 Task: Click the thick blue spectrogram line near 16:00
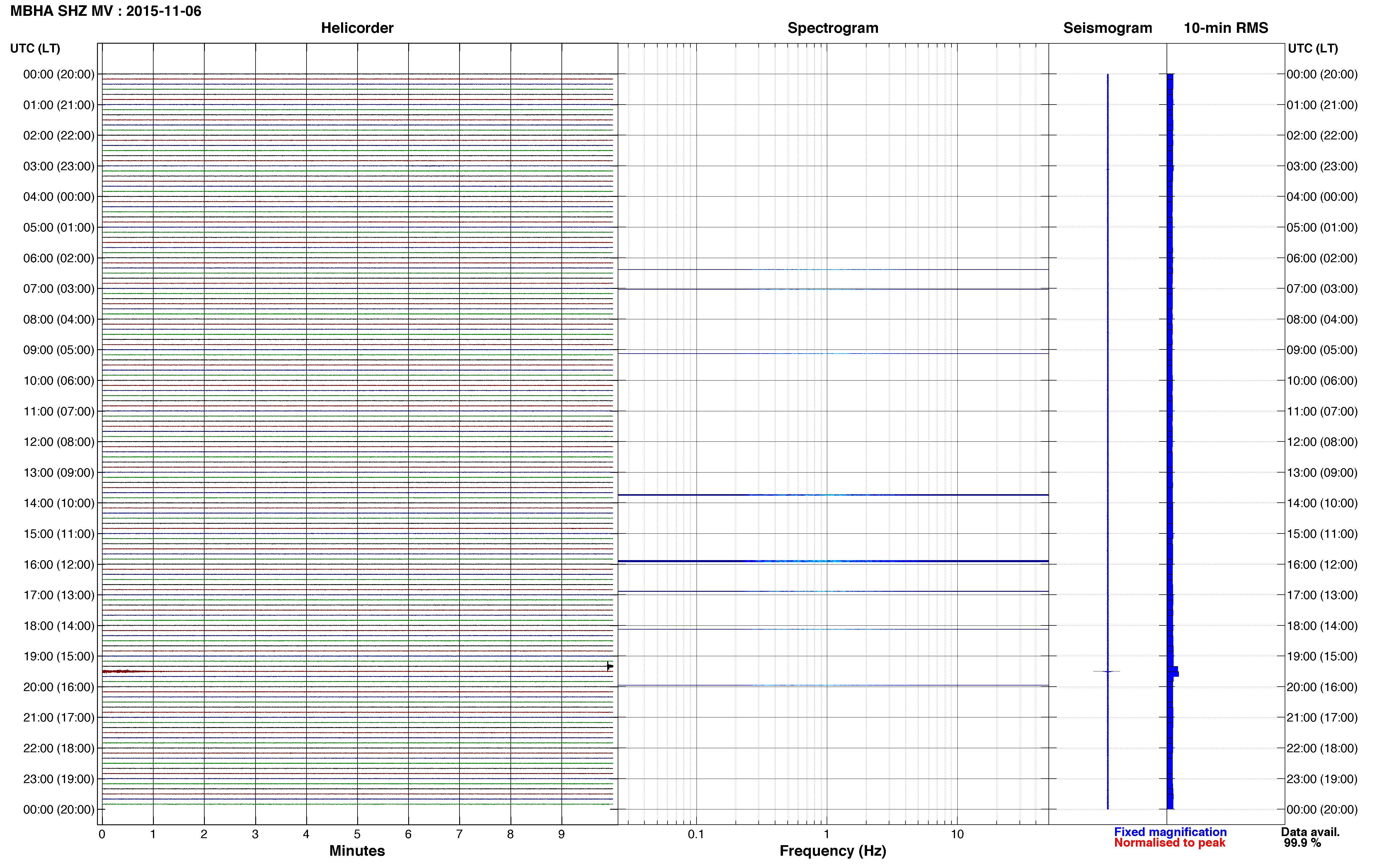[833, 561]
